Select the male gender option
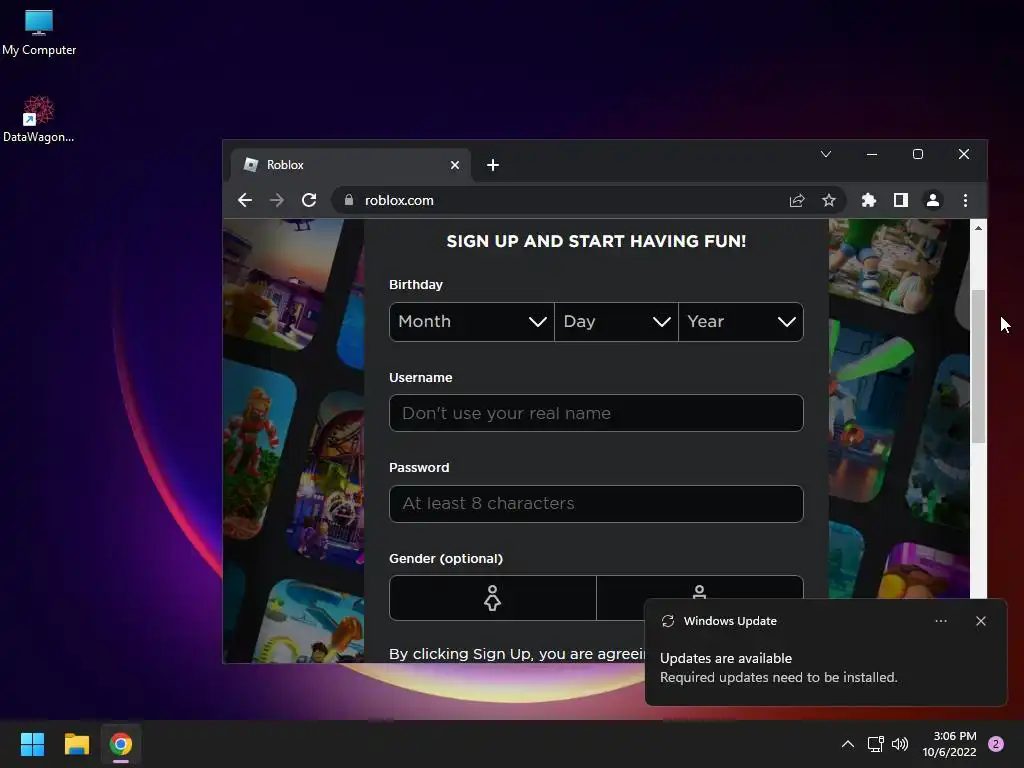Viewport: 1024px width, 768px height. 699,588
